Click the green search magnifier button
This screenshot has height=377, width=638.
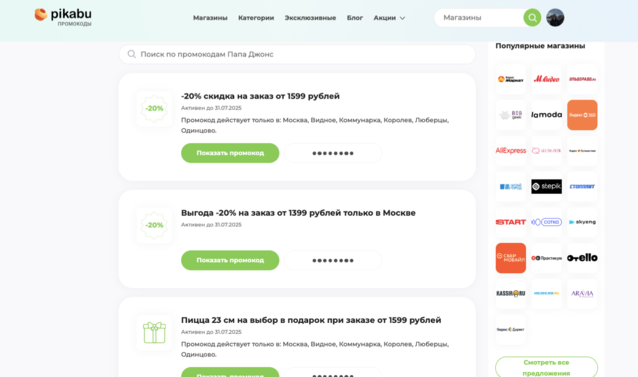(x=532, y=18)
